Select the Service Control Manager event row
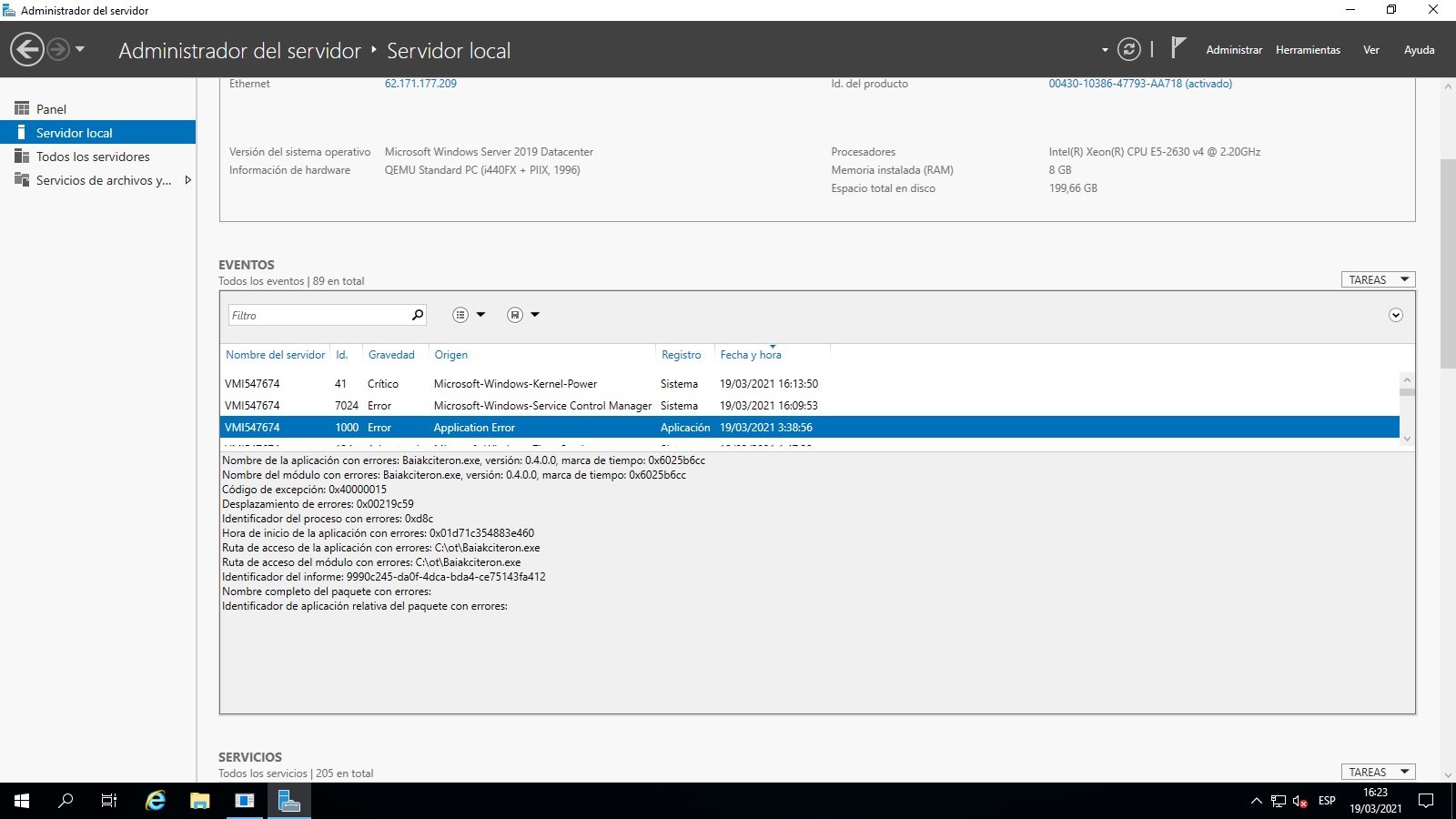Image resolution: width=1456 pixels, height=819 pixels. [809, 406]
